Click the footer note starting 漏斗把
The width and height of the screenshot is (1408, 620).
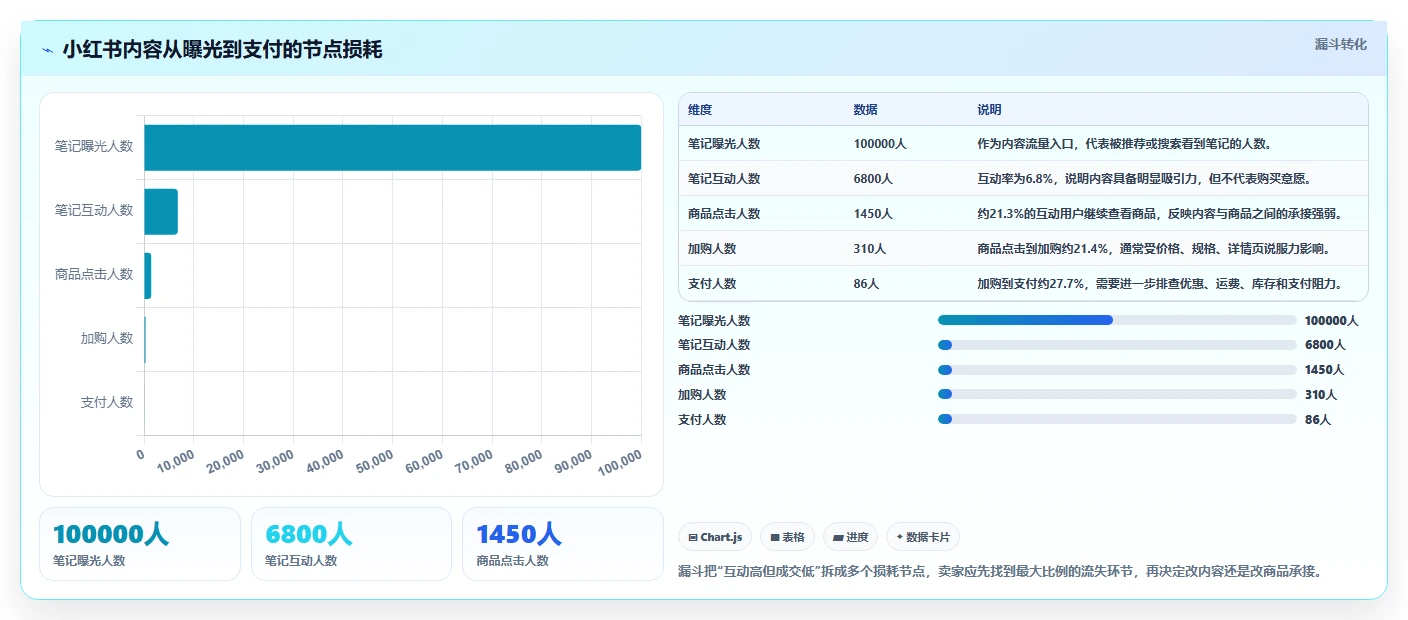pos(1000,572)
